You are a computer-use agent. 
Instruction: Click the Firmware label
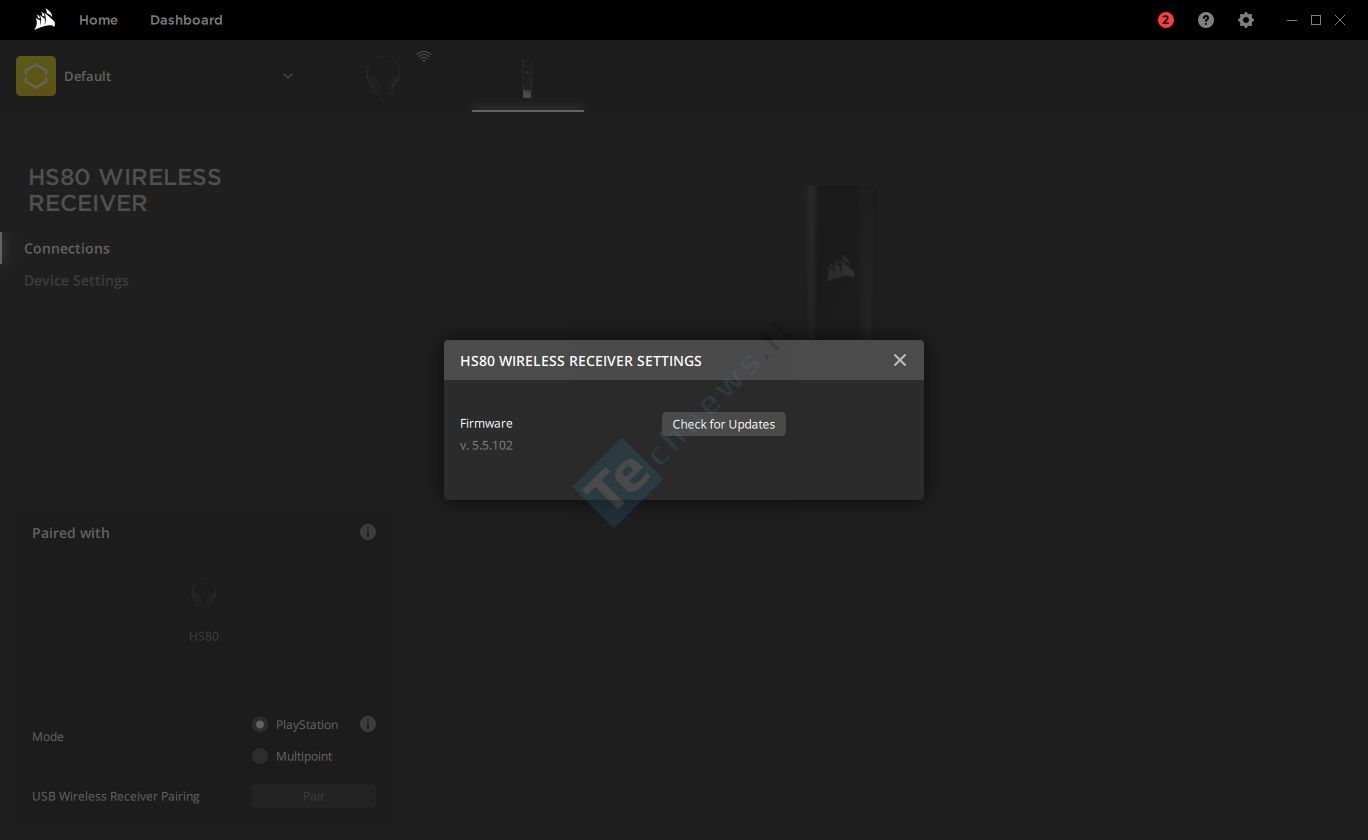click(486, 423)
